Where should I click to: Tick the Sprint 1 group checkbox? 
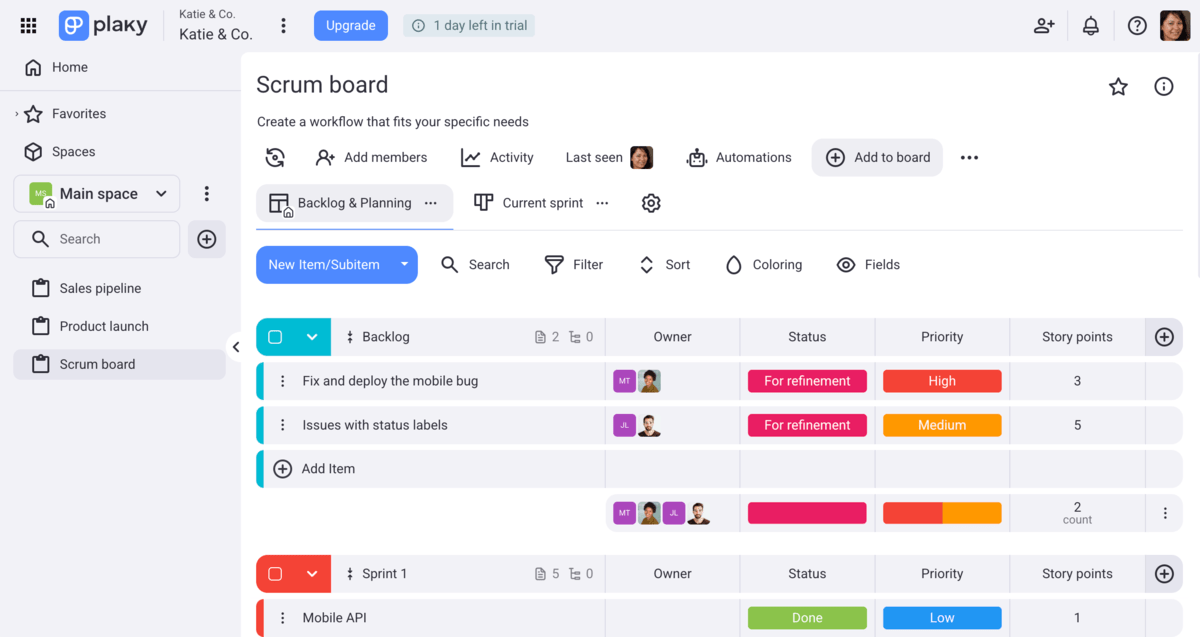pos(275,574)
